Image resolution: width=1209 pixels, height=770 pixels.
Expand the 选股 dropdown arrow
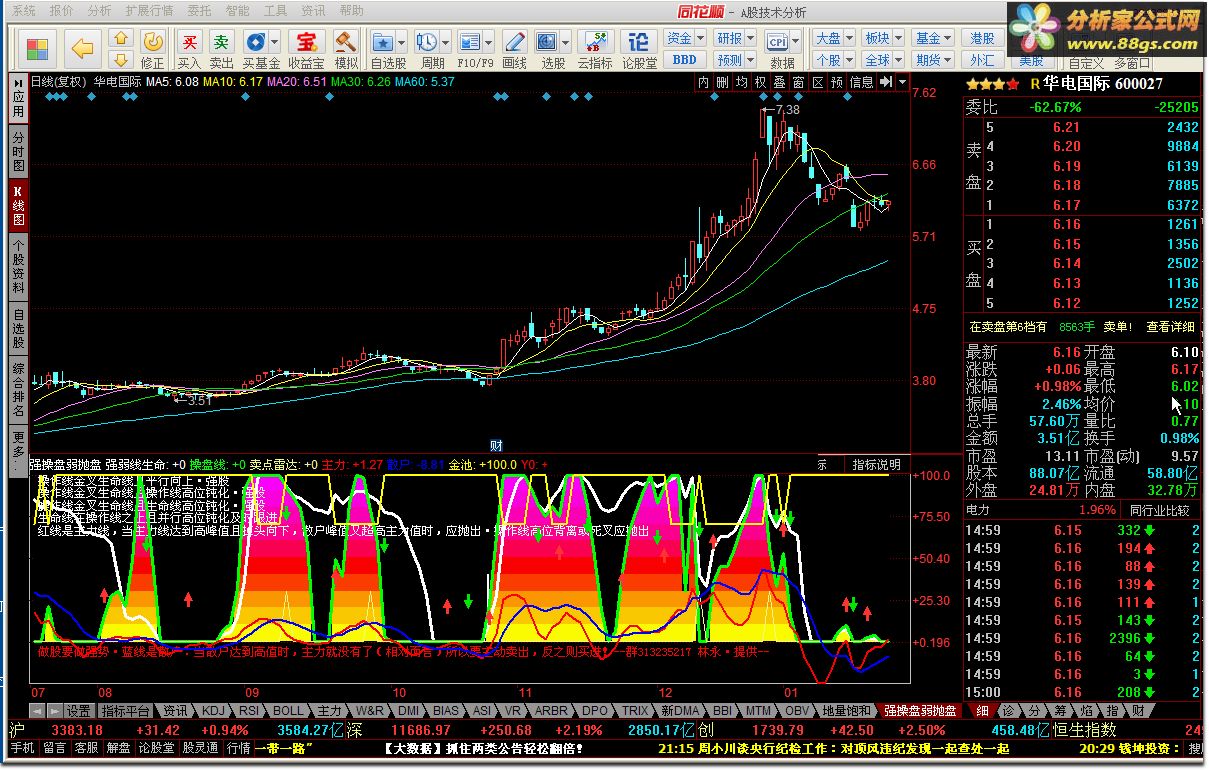point(565,42)
